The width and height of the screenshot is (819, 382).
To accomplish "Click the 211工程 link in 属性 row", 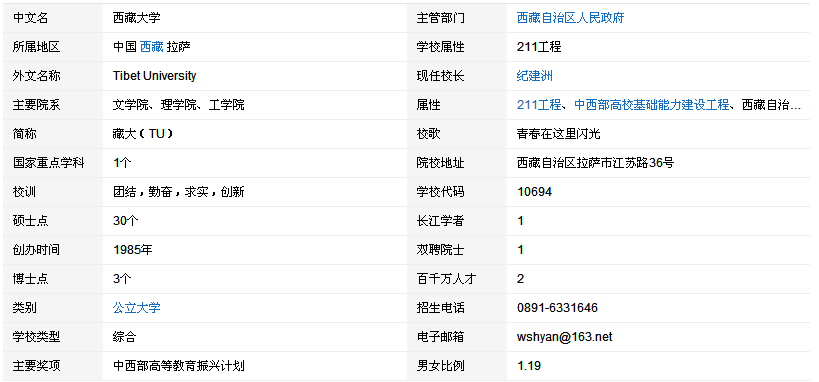I will (x=539, y=105).
